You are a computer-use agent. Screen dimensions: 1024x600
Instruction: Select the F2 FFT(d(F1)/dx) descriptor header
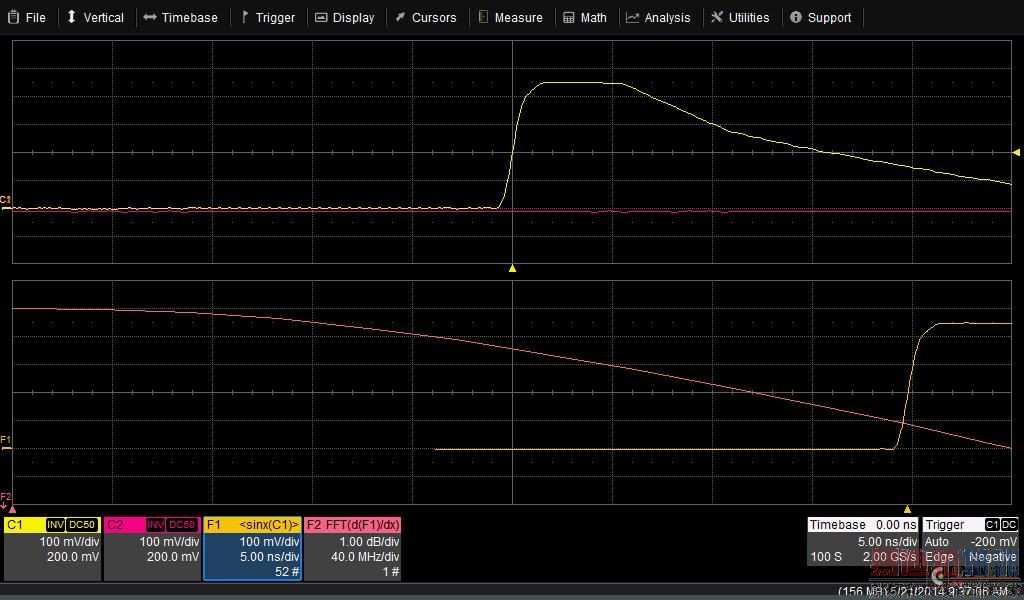tap(352, 525)
